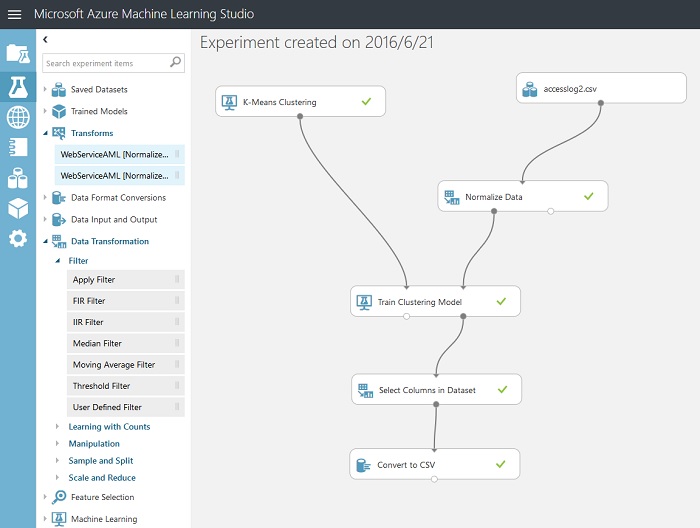
Task: Open the hamburger menu
Action: pos(14,14)
